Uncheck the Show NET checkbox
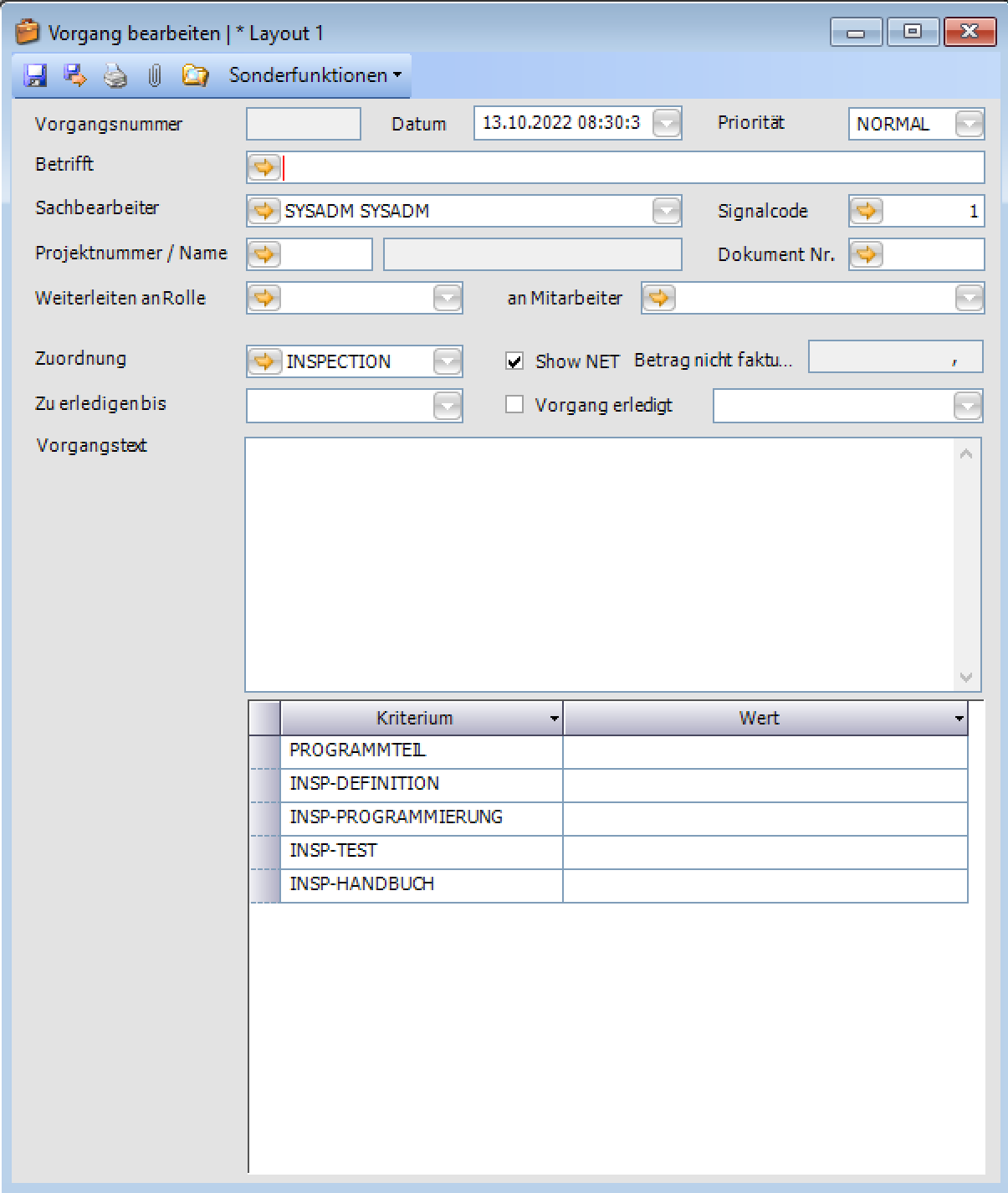Viewport: 1008px width, 1193px height. click(515, 361)
